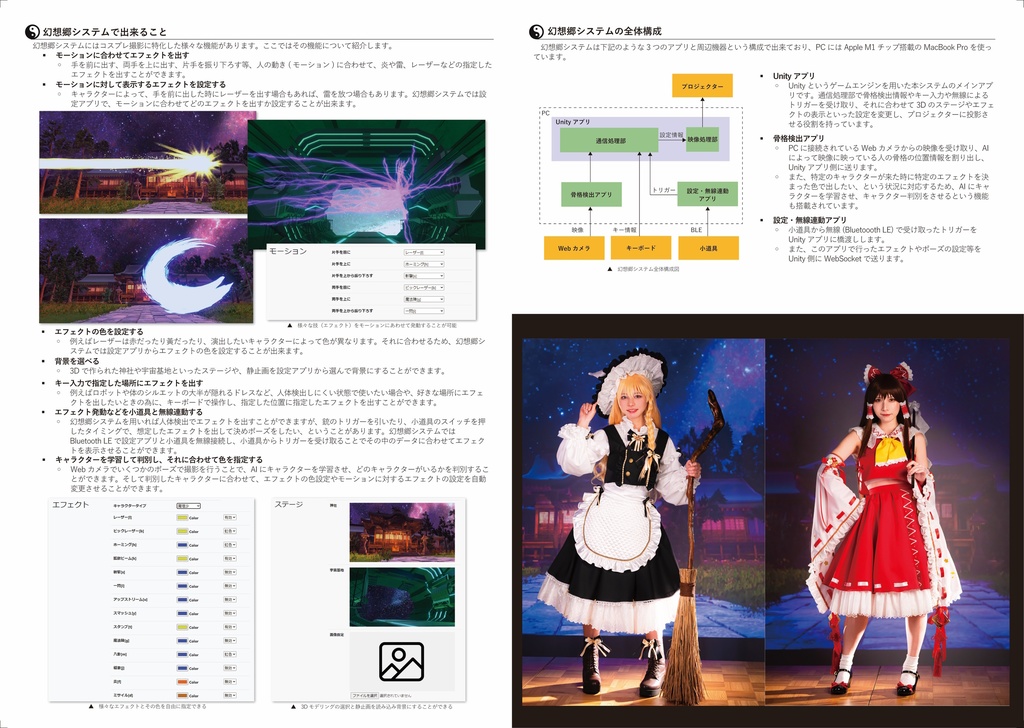Click the image placeholder icon in the 静止画 slot
The width and height of the screenshot is (1024, 728).
(x=401, y=662)
